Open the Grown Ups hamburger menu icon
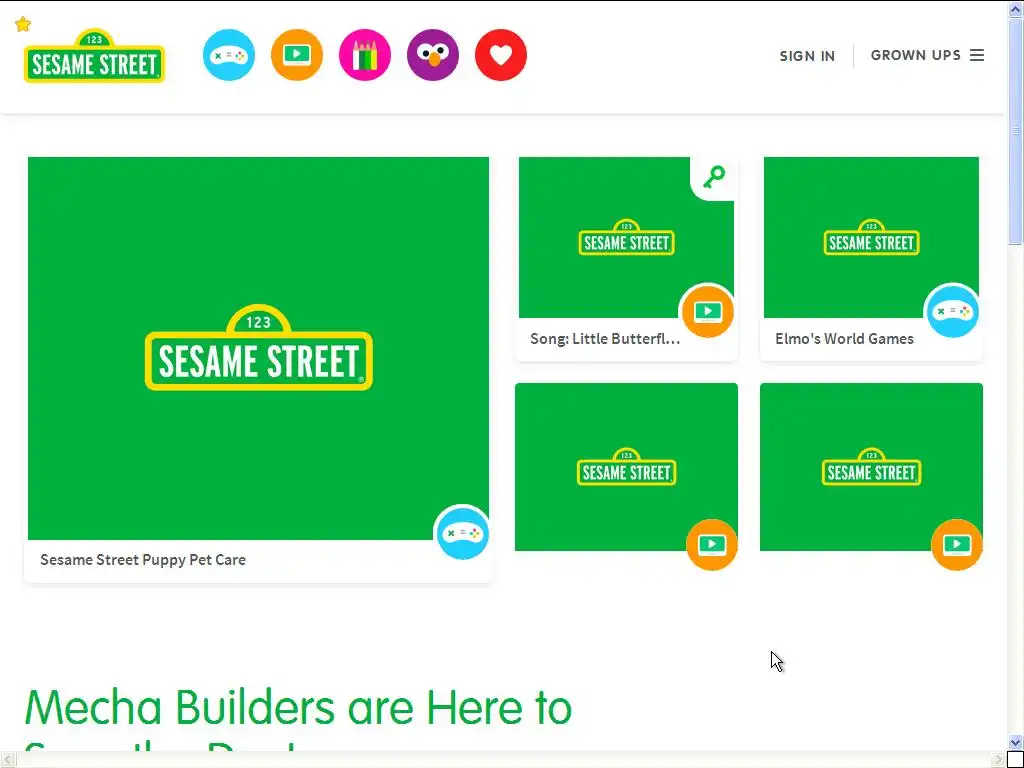The image size is (1024, 768). [x=977, y=56]
